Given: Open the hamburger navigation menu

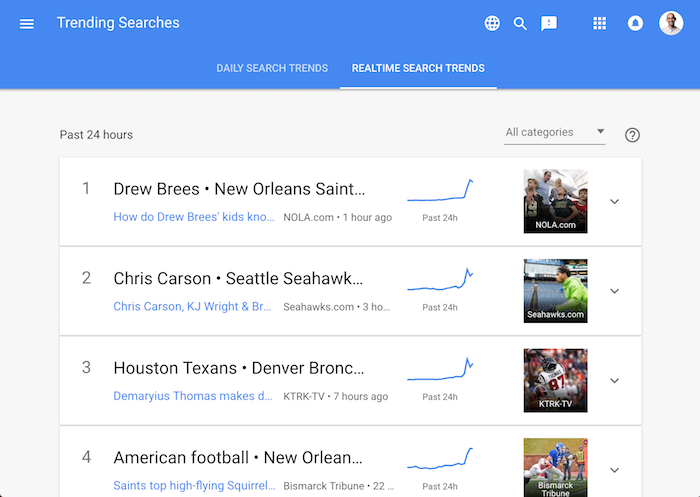Looking at the screenshot, I should coord(27,24).
